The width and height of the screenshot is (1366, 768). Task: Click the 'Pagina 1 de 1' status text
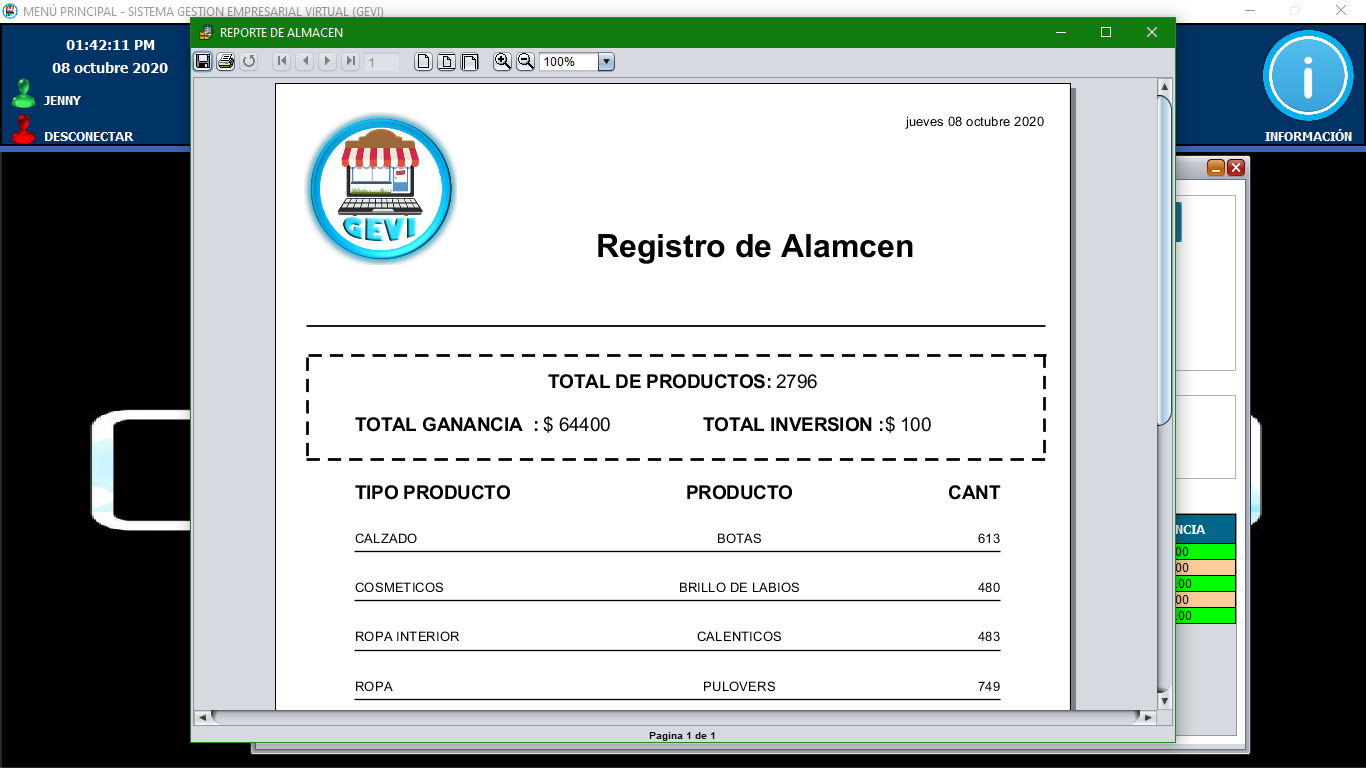(x=682, y=736)
